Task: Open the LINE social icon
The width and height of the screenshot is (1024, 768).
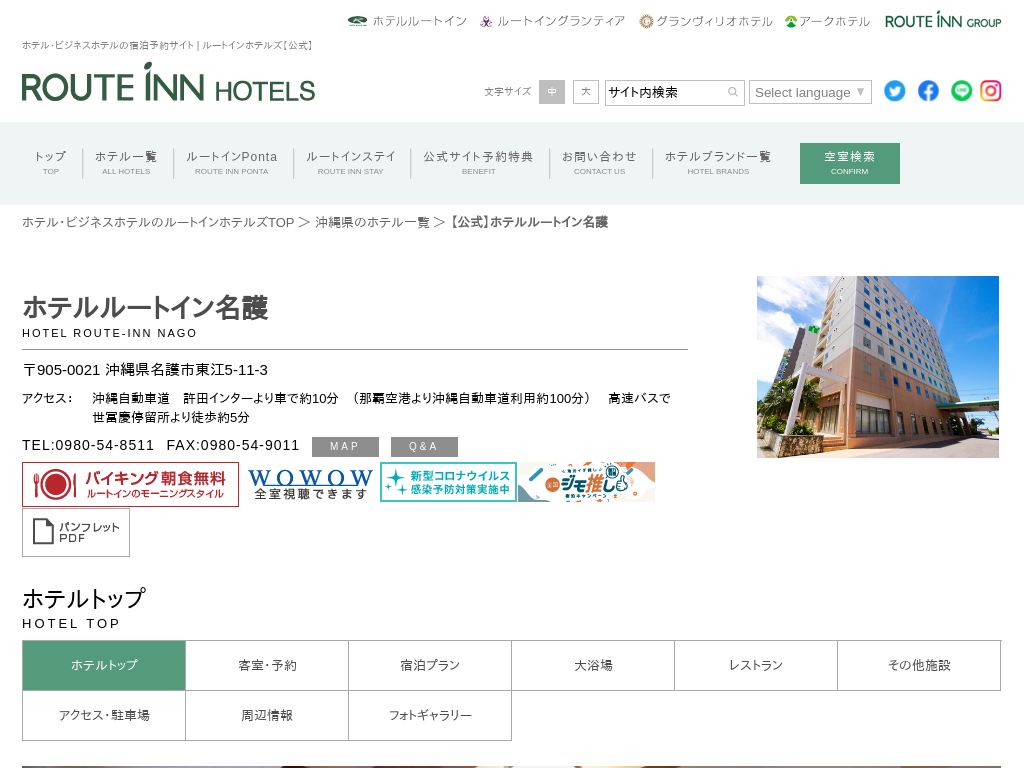Action: tap(961, 91)
